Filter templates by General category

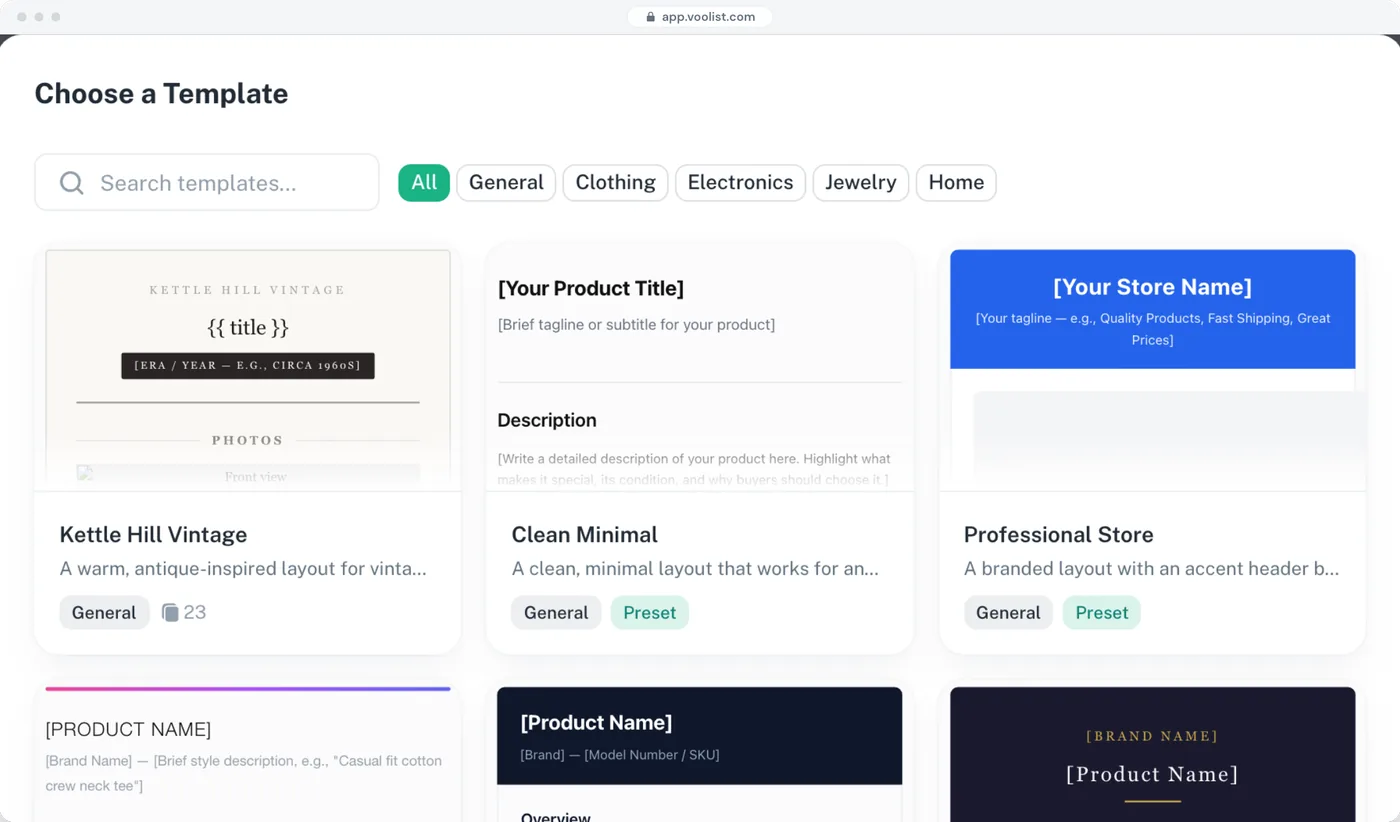[x=506, y=182]
